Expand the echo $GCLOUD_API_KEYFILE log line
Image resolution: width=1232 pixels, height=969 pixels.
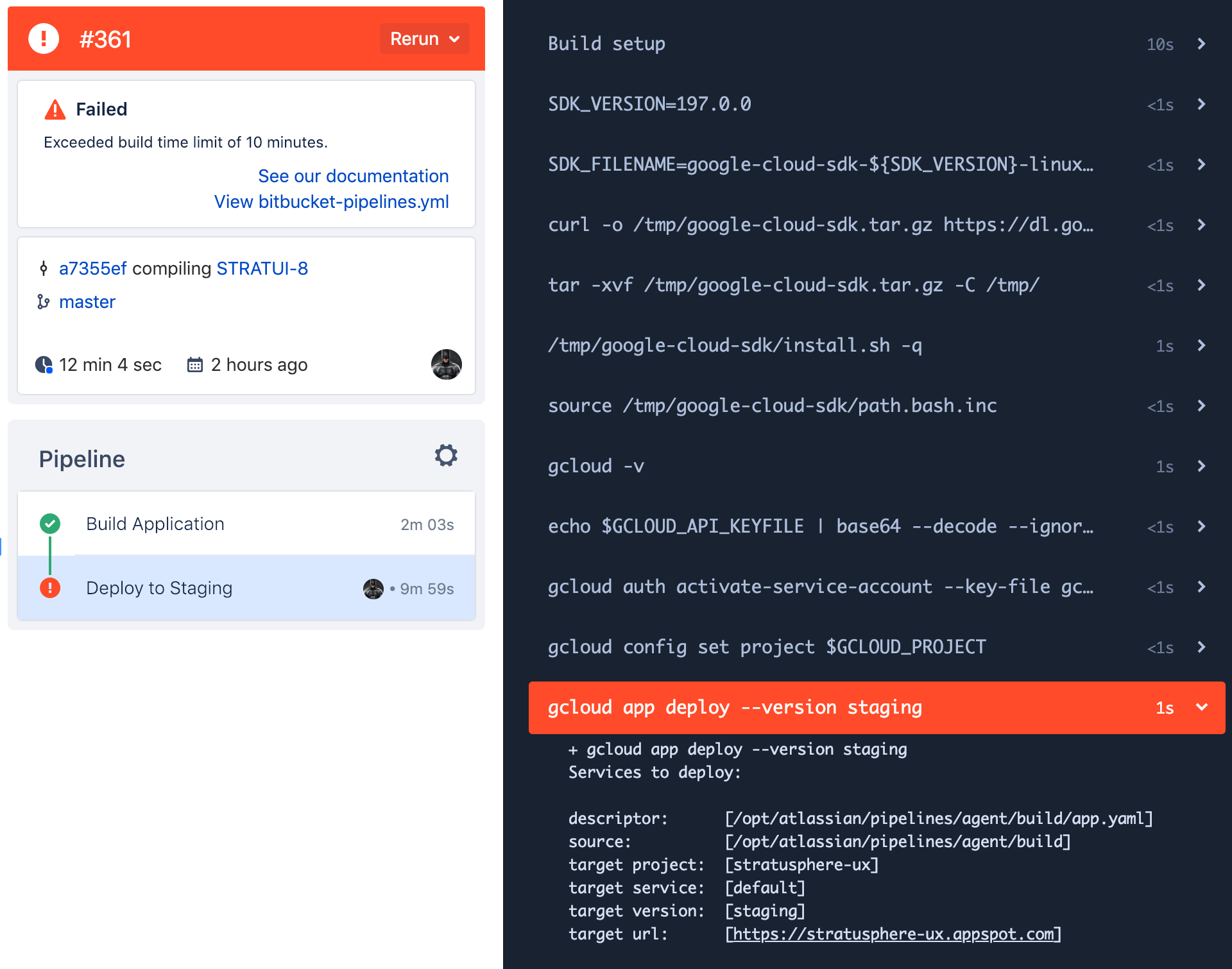point(877,526)
